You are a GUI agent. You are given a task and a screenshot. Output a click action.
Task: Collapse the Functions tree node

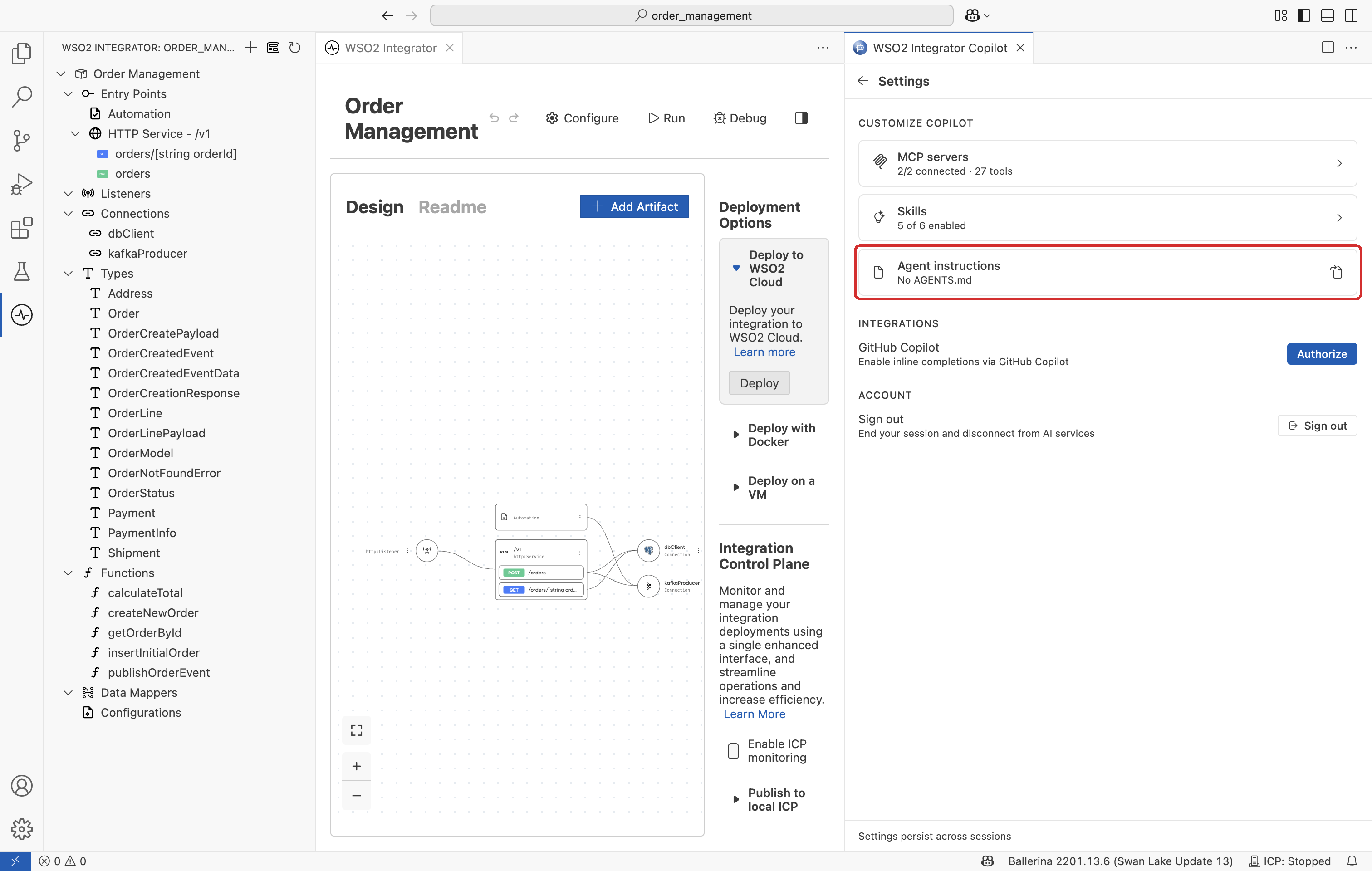69,573
